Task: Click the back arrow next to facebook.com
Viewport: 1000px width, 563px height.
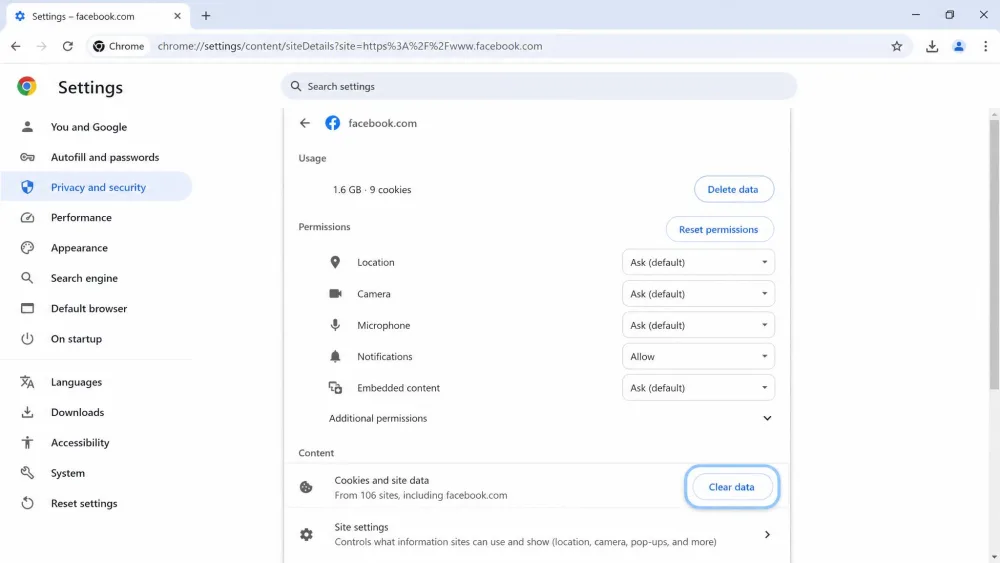Action: point(305,123)
